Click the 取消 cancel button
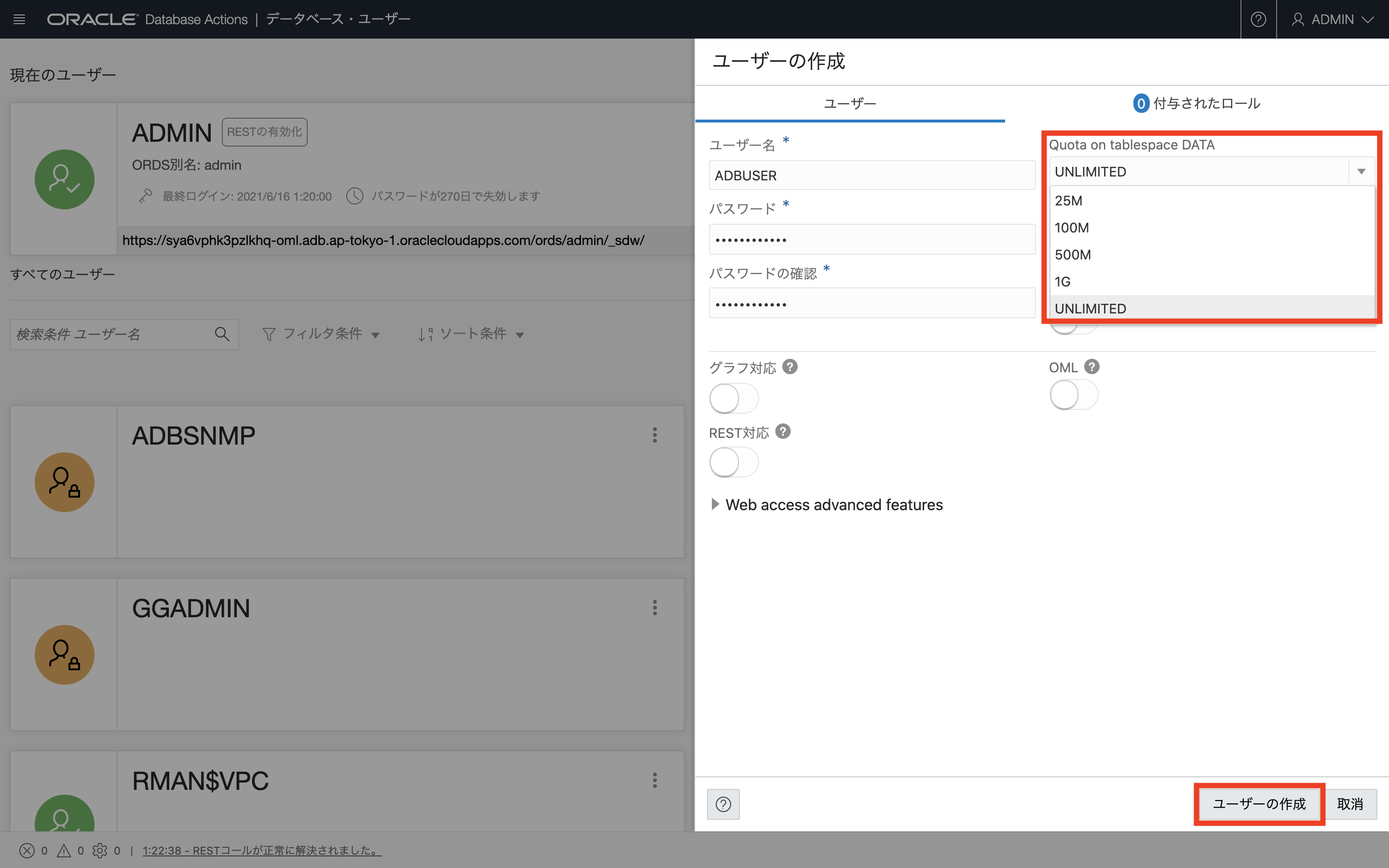This screenshot has width=1389, height=868. (1349, 804)
